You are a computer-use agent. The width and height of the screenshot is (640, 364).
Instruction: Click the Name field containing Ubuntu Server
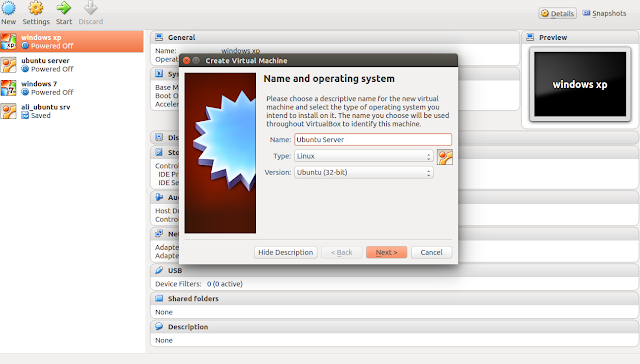(x=373, y=140)
